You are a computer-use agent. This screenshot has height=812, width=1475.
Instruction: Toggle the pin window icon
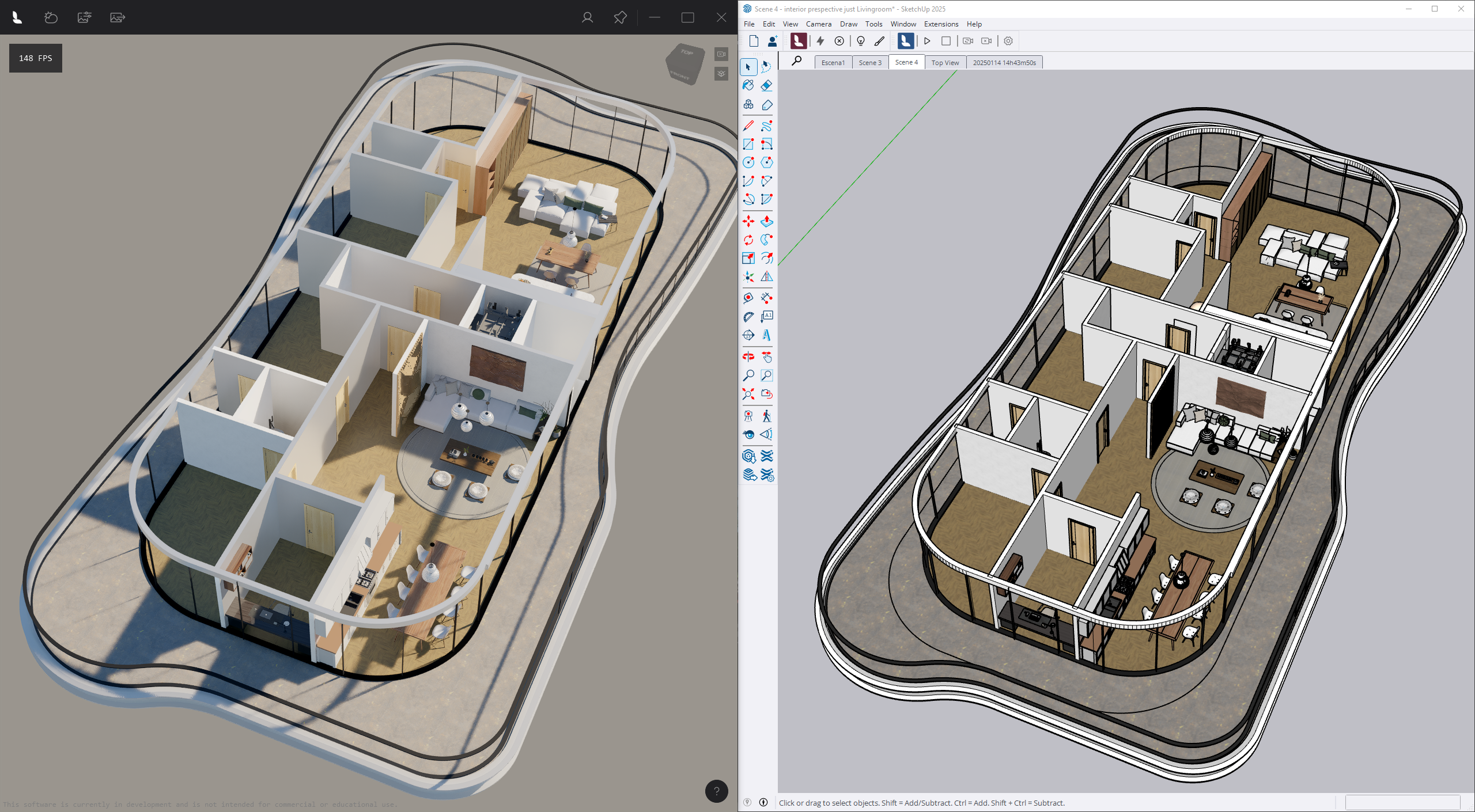pyautogui.click(x=620, y=17)
